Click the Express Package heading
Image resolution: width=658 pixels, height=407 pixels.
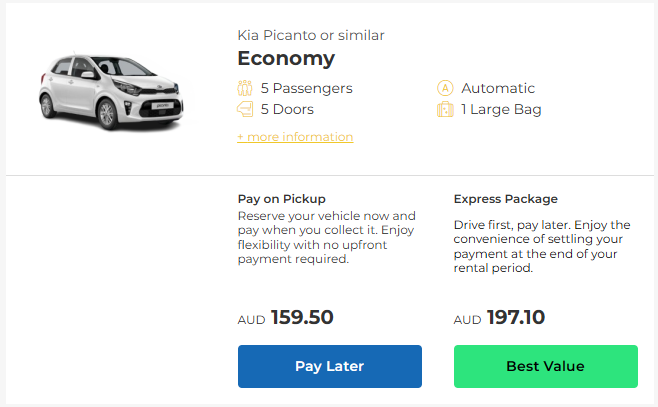506,199
